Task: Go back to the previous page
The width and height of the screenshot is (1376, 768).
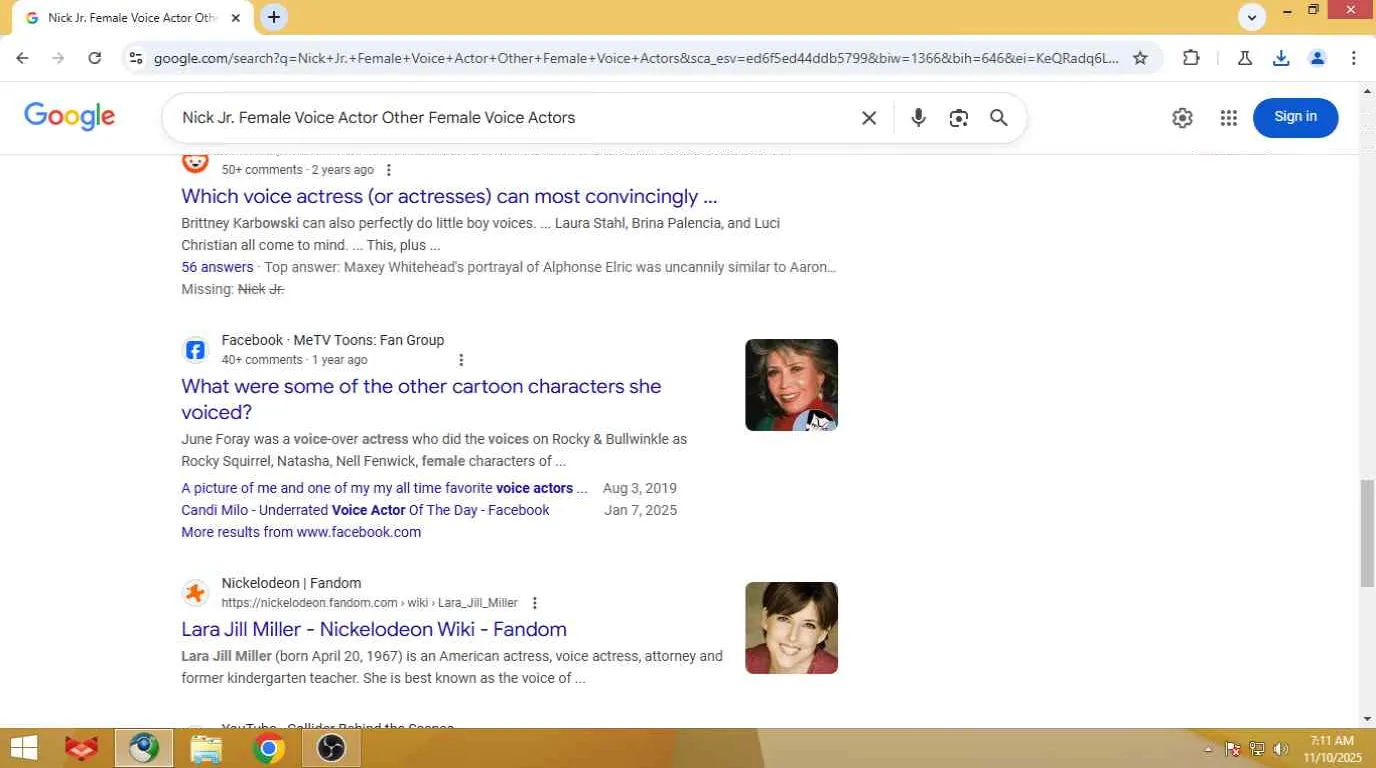Action: point(22,58)
